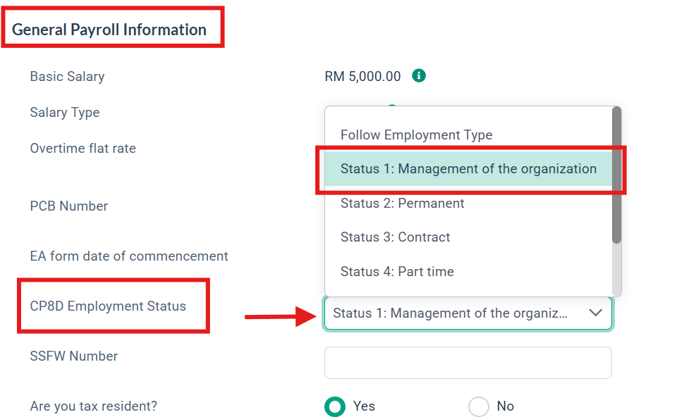The image size is (684, 417).
Task: Click the RM 5,000.00 salary value
Action: point(363,76)
